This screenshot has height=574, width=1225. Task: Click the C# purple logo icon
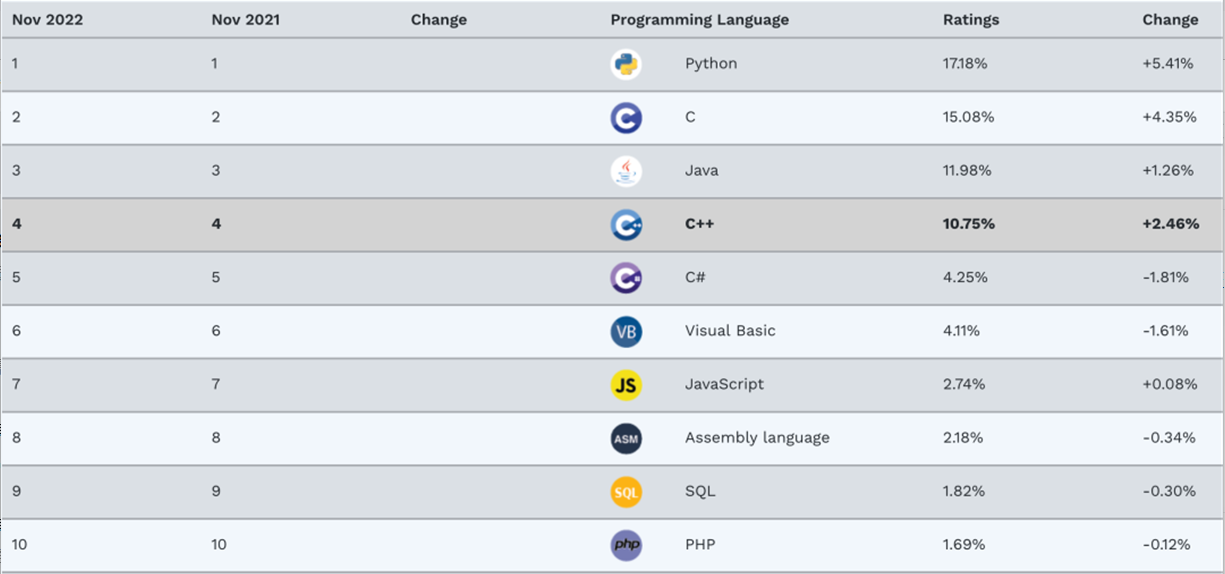pos(626,278)
